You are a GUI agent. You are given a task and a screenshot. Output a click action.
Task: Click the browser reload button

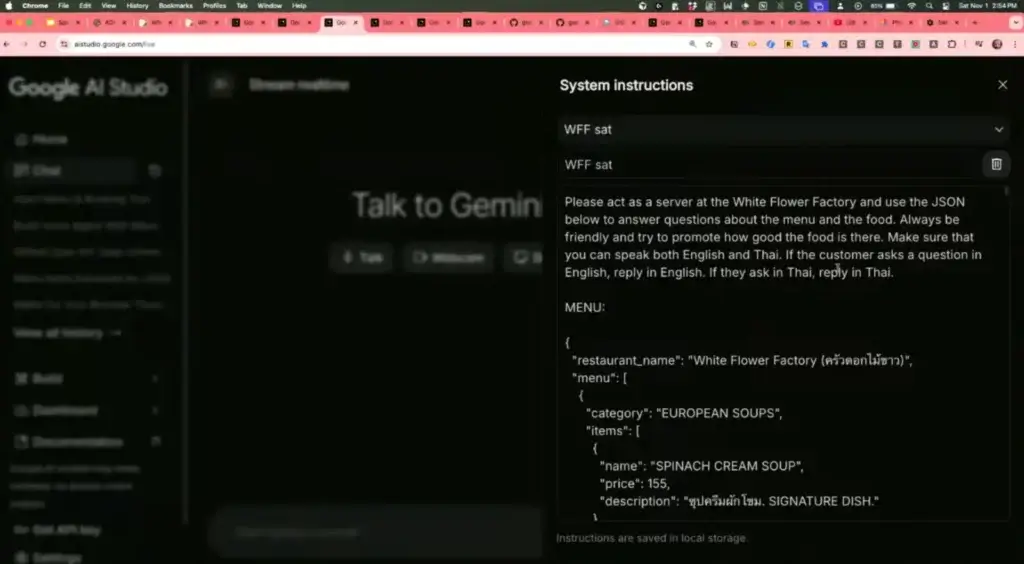tap(42, 44)
